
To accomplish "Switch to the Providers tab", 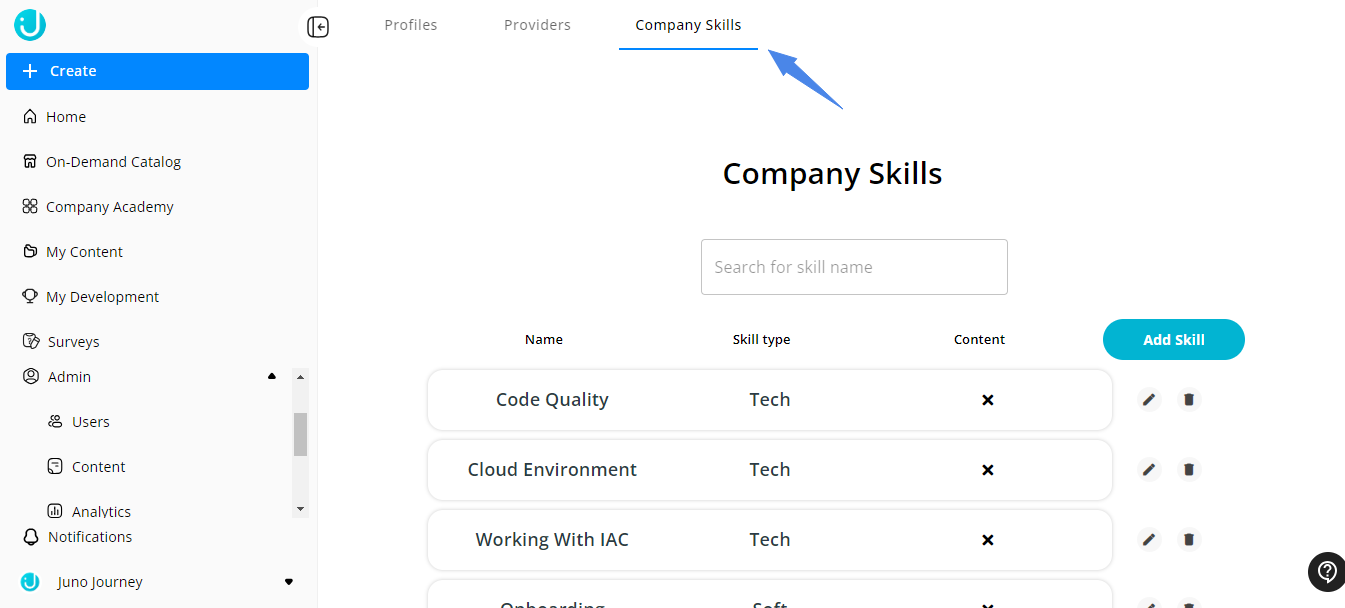I will click(x=537, y=25).
